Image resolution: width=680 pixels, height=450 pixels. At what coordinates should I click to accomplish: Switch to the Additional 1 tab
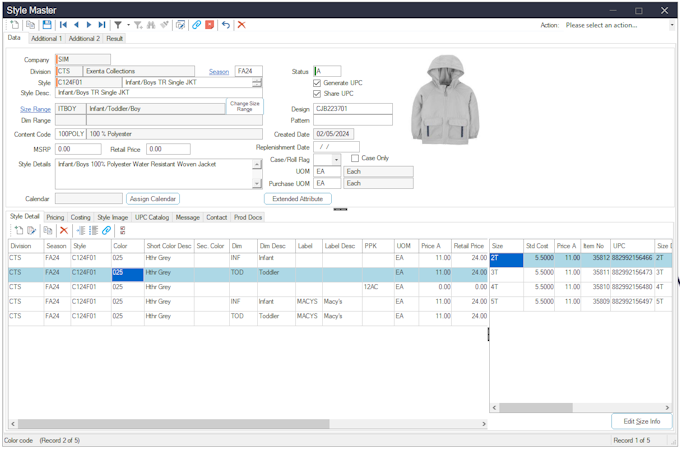pos(46,39)
